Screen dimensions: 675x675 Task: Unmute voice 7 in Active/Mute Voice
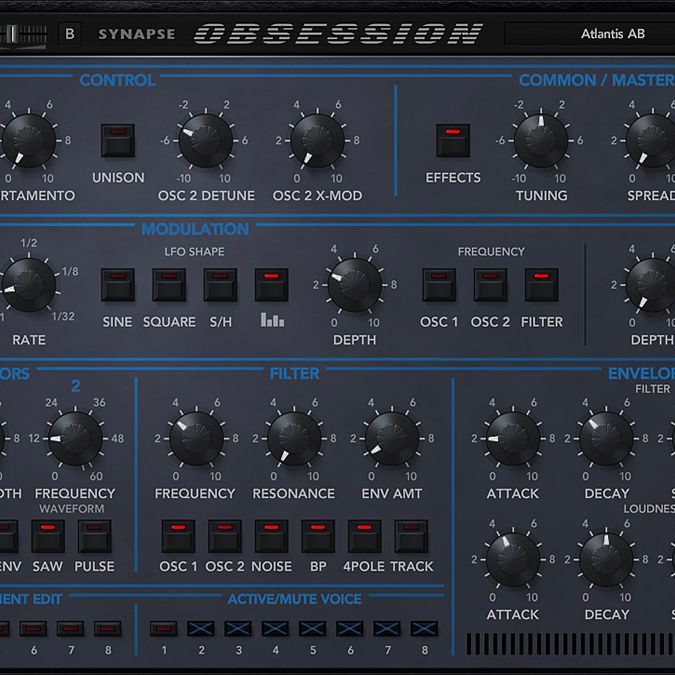point(387,629)
